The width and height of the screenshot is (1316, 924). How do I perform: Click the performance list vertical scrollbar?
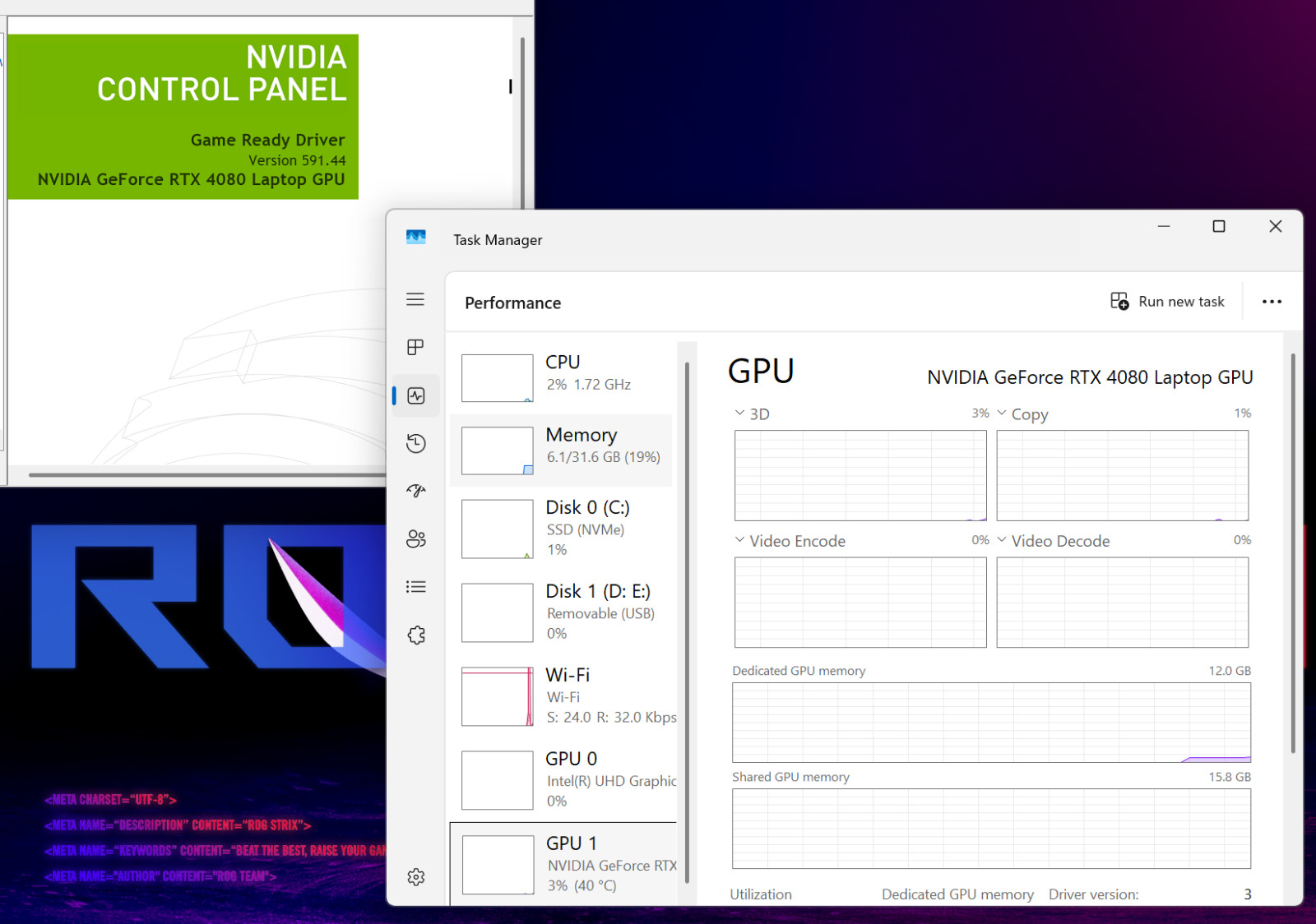[687, 622]
